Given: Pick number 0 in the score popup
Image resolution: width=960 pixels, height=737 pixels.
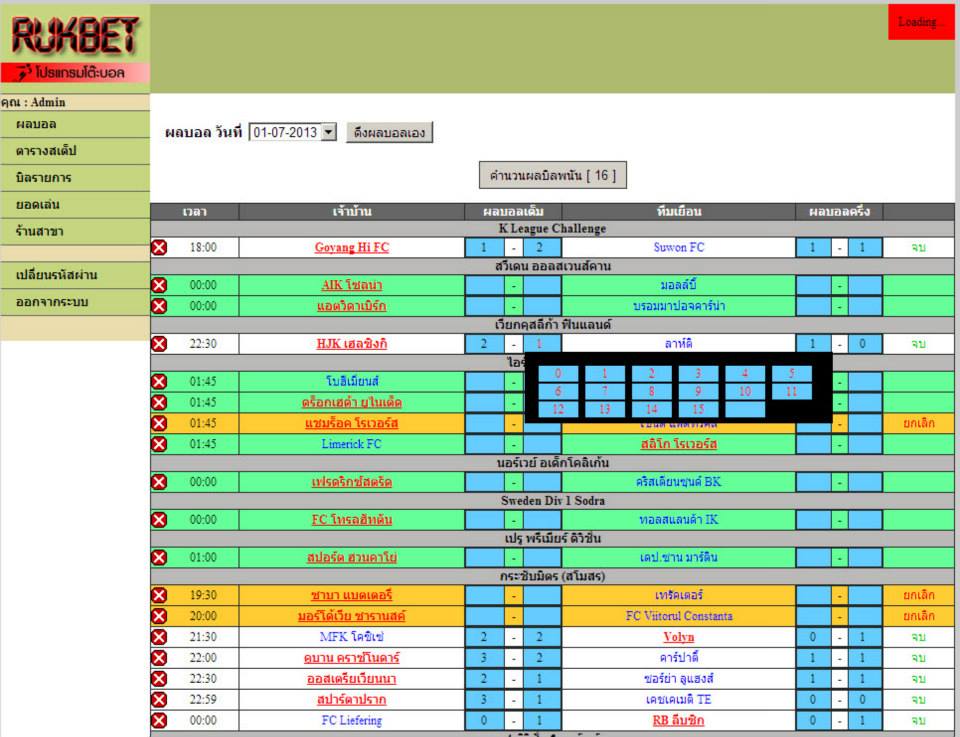Looking at the screenshot, I should tap(558, 373).
